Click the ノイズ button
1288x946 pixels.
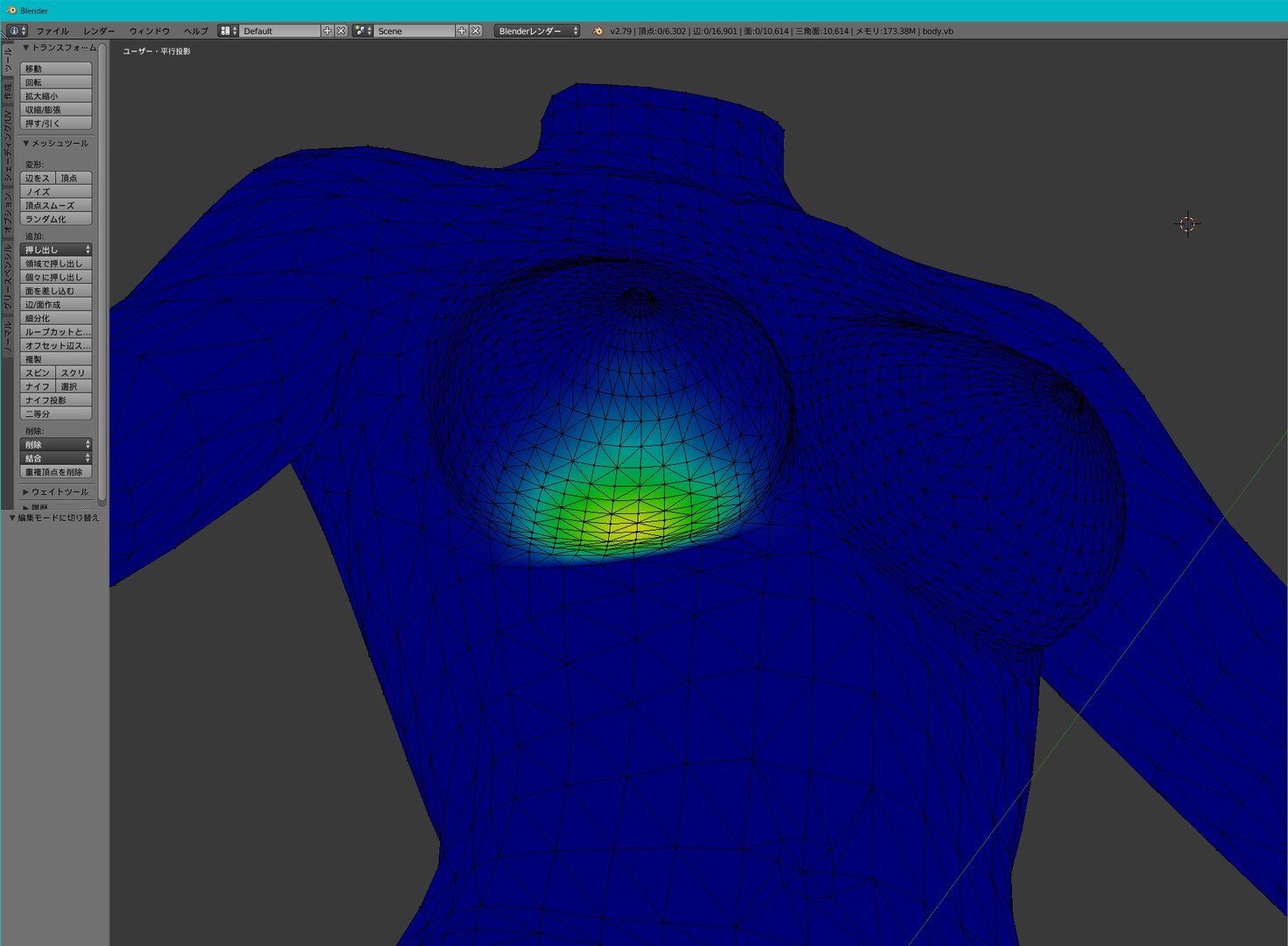point(56,192)
